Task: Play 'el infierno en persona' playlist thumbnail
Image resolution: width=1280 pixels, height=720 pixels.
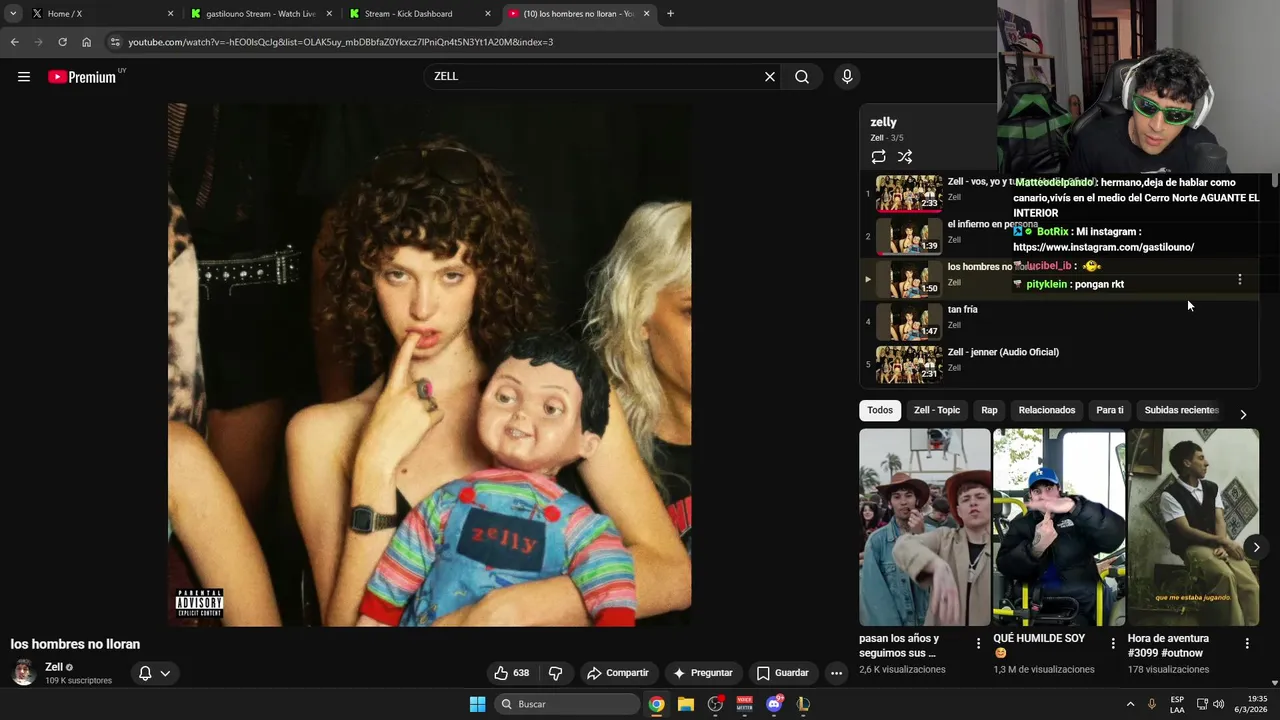Action: (x=909, y=236)
